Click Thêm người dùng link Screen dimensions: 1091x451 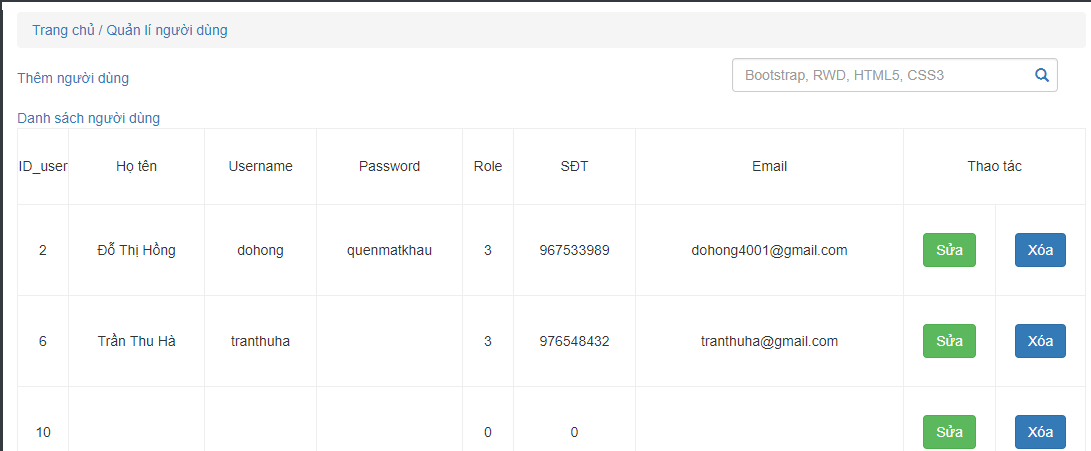tap(73, 78)
